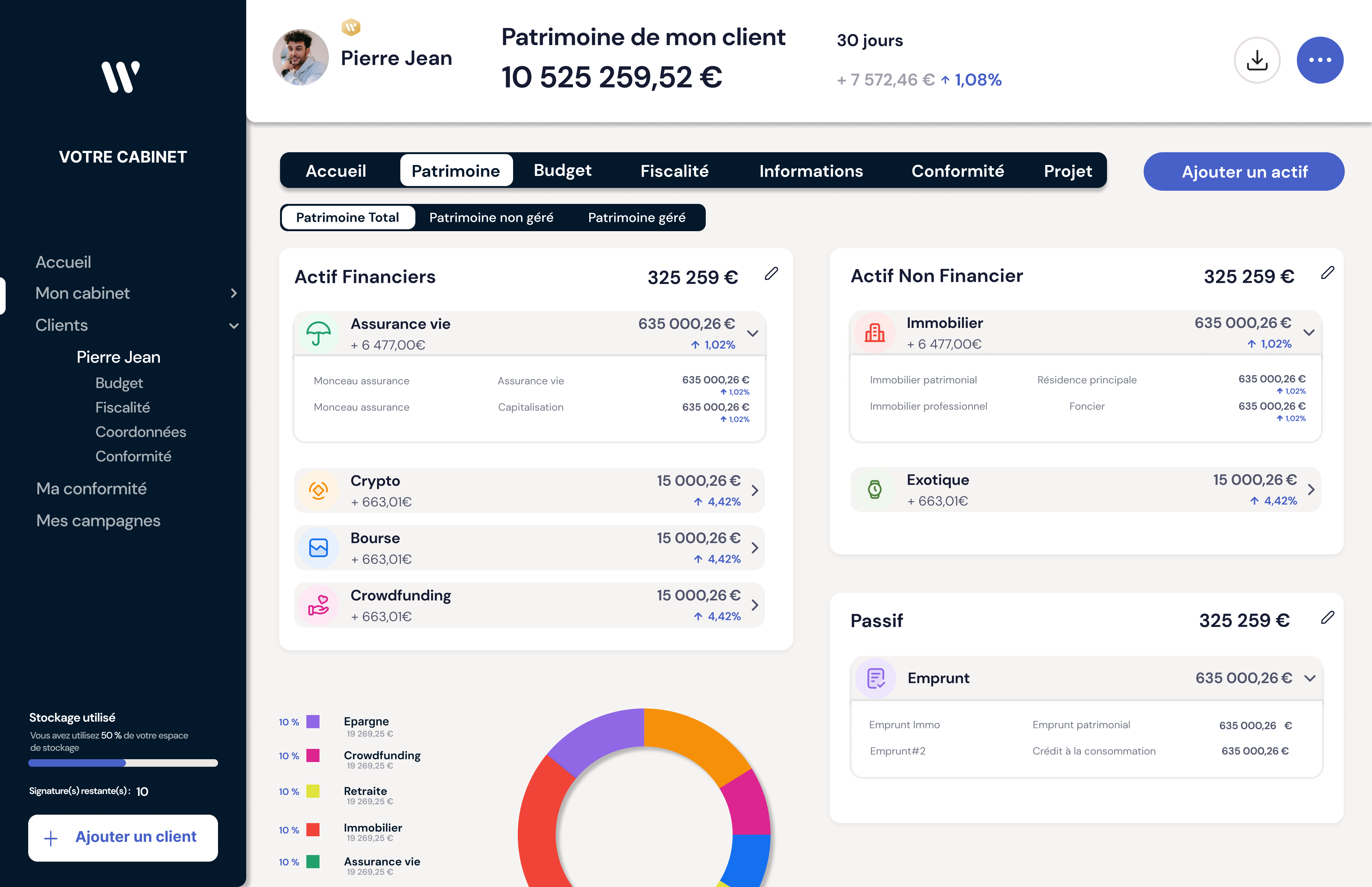1372x887 pixels.
Task: Click the Emprunt purple document icon
Action: [x=876, y=678]
